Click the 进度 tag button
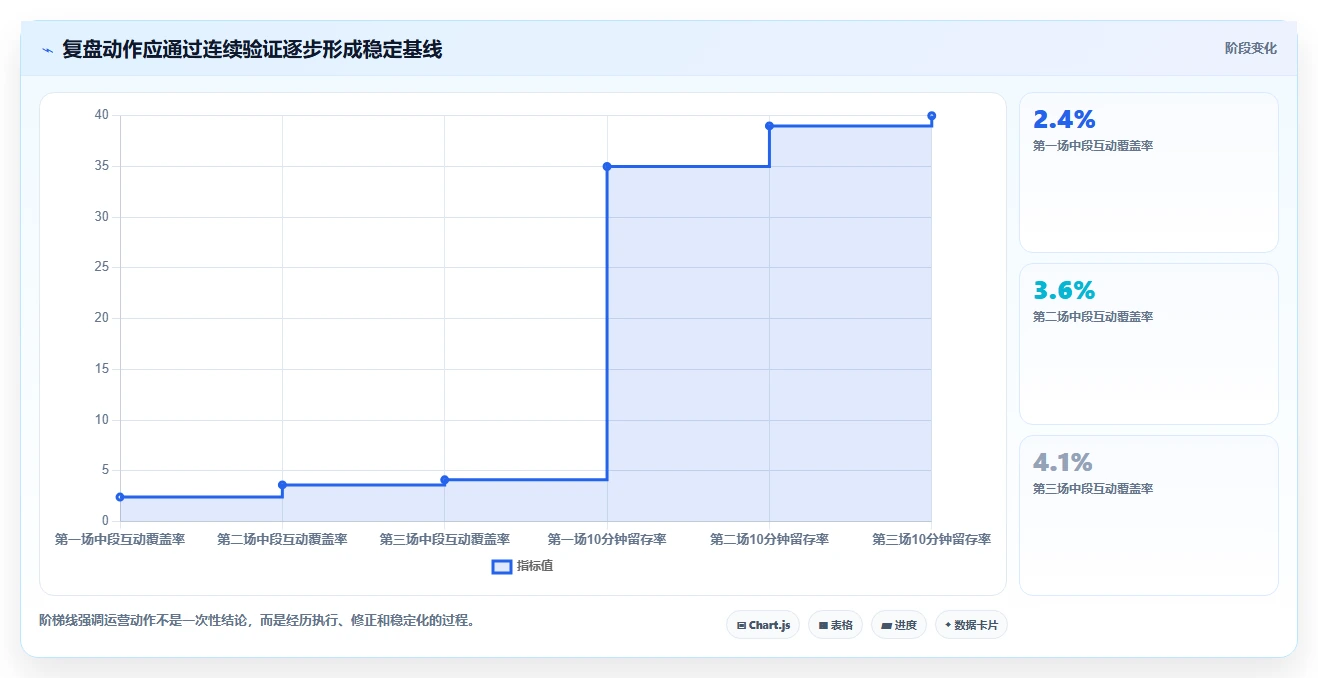Viewport: 1318px width, 678px height. [899, 625]
